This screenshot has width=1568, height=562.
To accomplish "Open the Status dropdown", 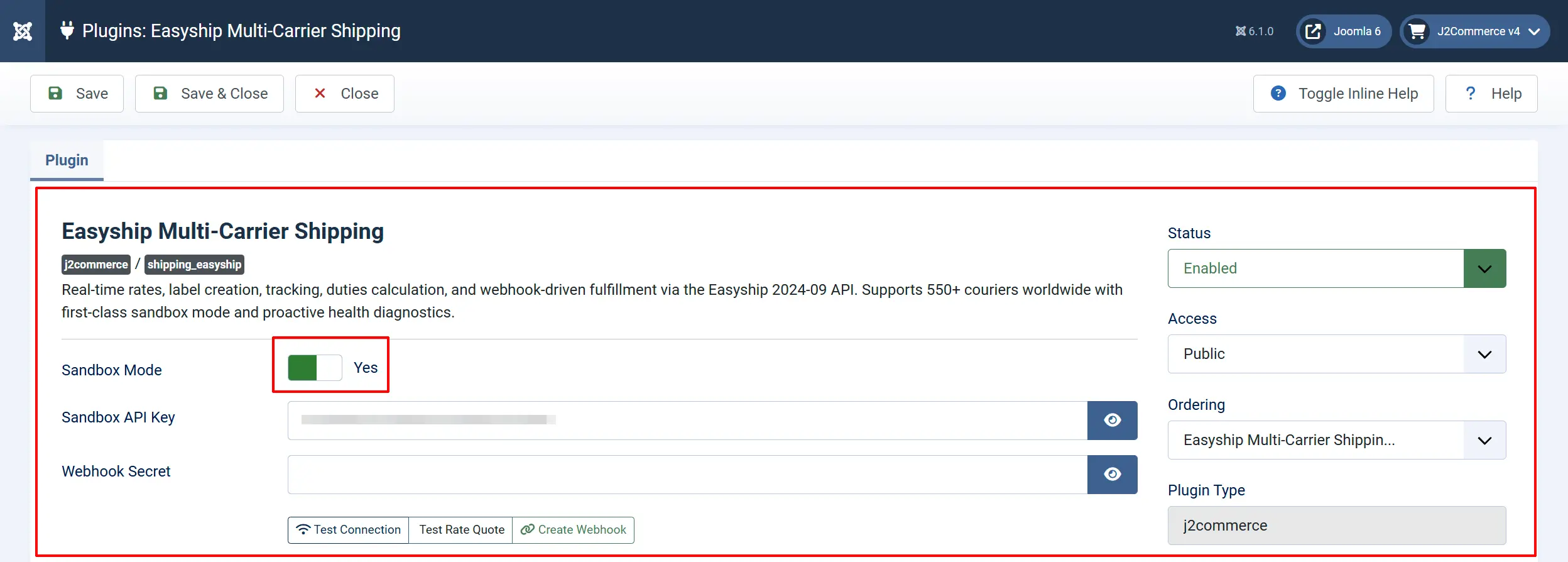I will tap(1337, 268).
